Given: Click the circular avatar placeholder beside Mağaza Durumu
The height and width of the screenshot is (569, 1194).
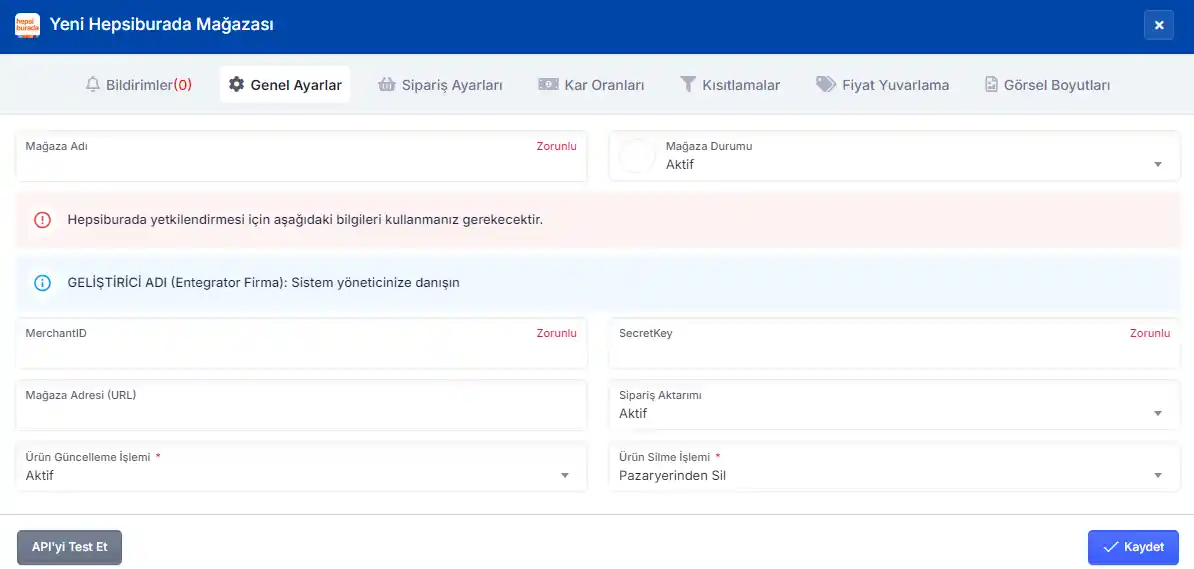Looking at the screenshot, I should (x=637, y=156).
